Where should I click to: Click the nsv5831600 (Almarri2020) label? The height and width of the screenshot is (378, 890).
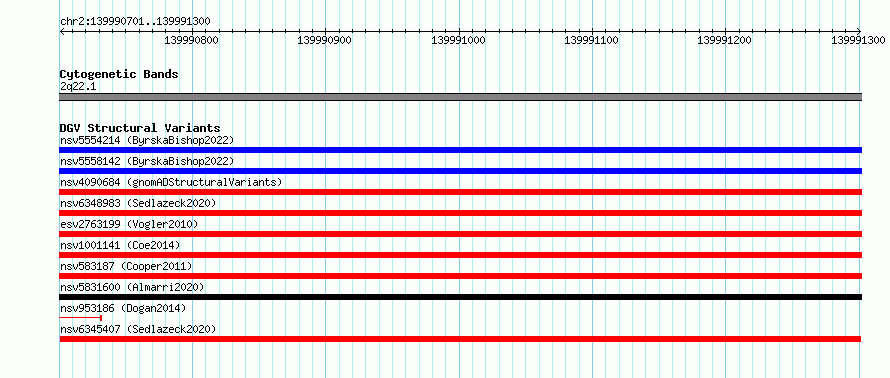tap(132, 287)
